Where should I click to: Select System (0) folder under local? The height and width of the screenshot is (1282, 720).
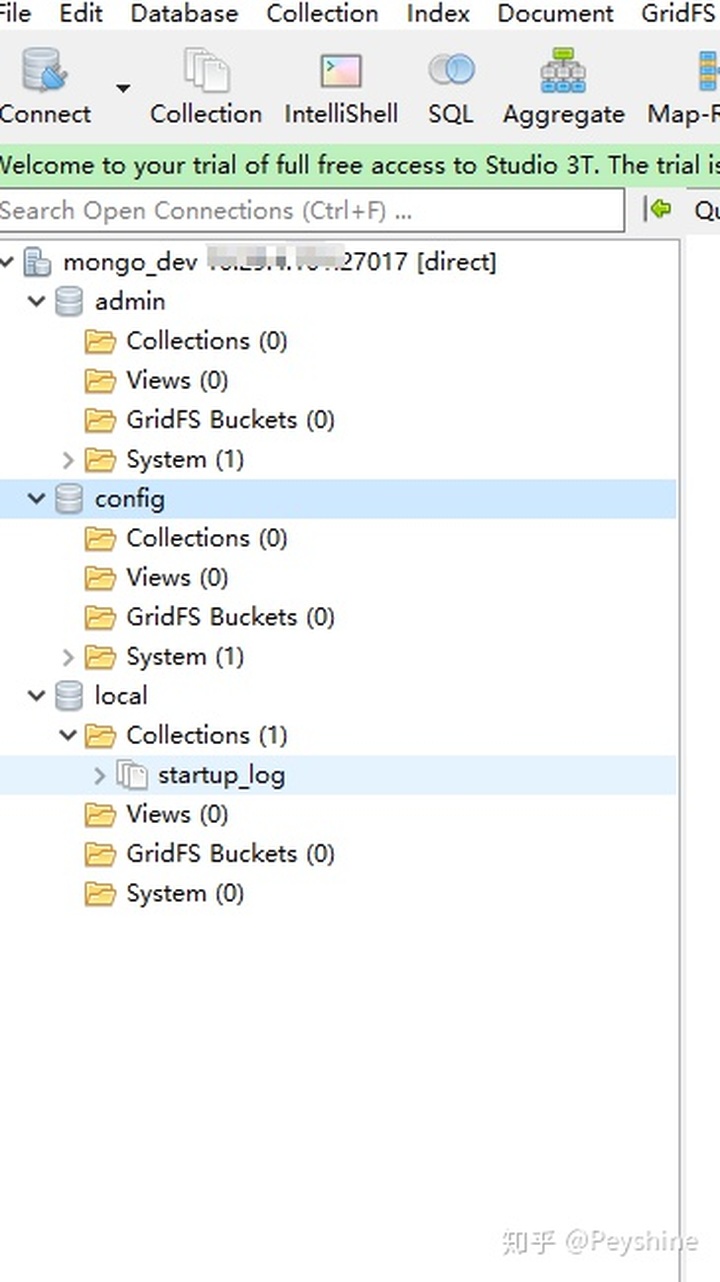(x=164, y=893)
